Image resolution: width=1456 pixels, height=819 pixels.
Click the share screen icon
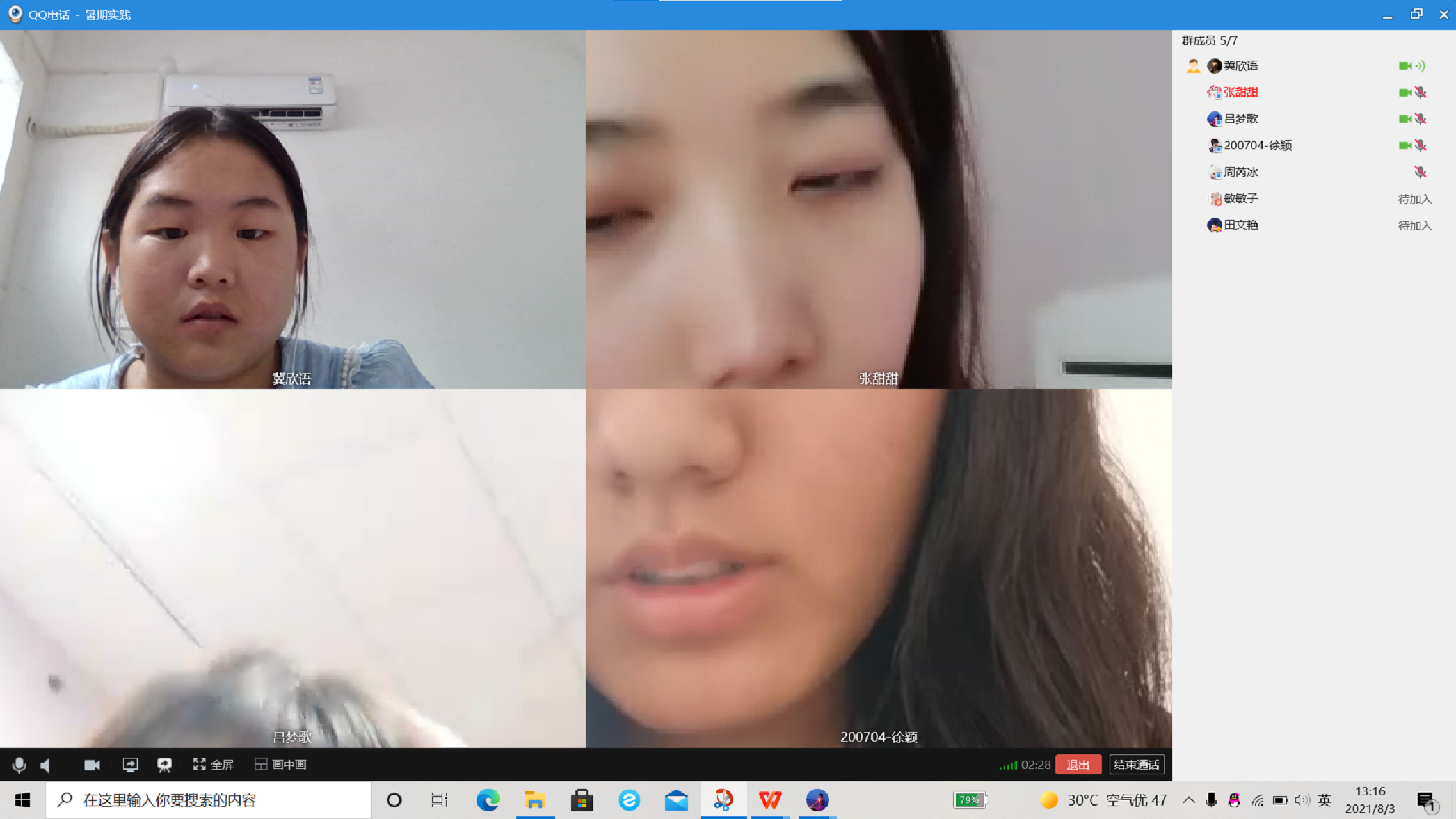coord(130,765)
